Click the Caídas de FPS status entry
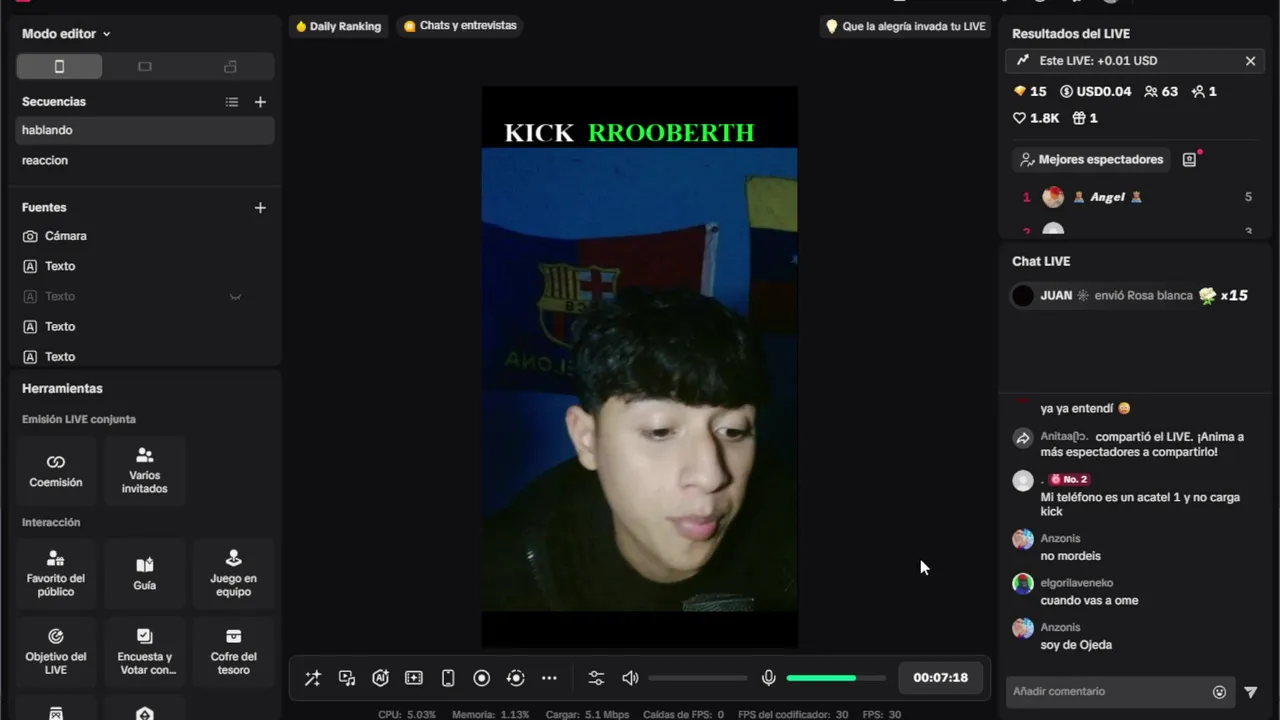1280x720 pixels. pos(684,715)
